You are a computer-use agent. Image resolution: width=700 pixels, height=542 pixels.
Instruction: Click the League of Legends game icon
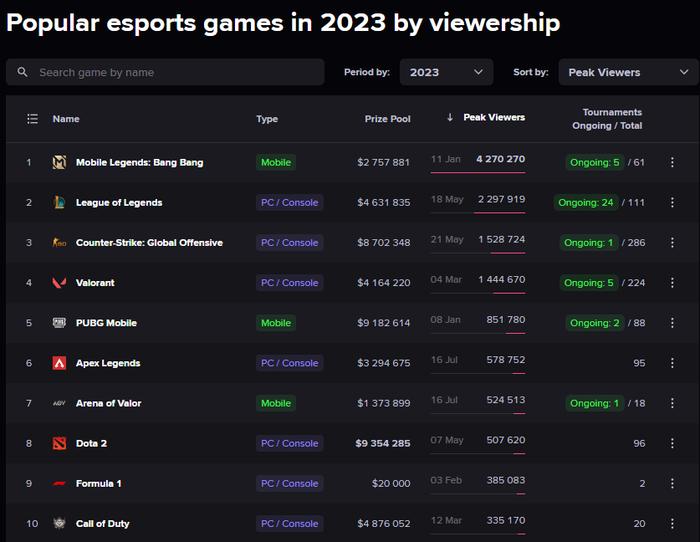[x=59, y=202]
